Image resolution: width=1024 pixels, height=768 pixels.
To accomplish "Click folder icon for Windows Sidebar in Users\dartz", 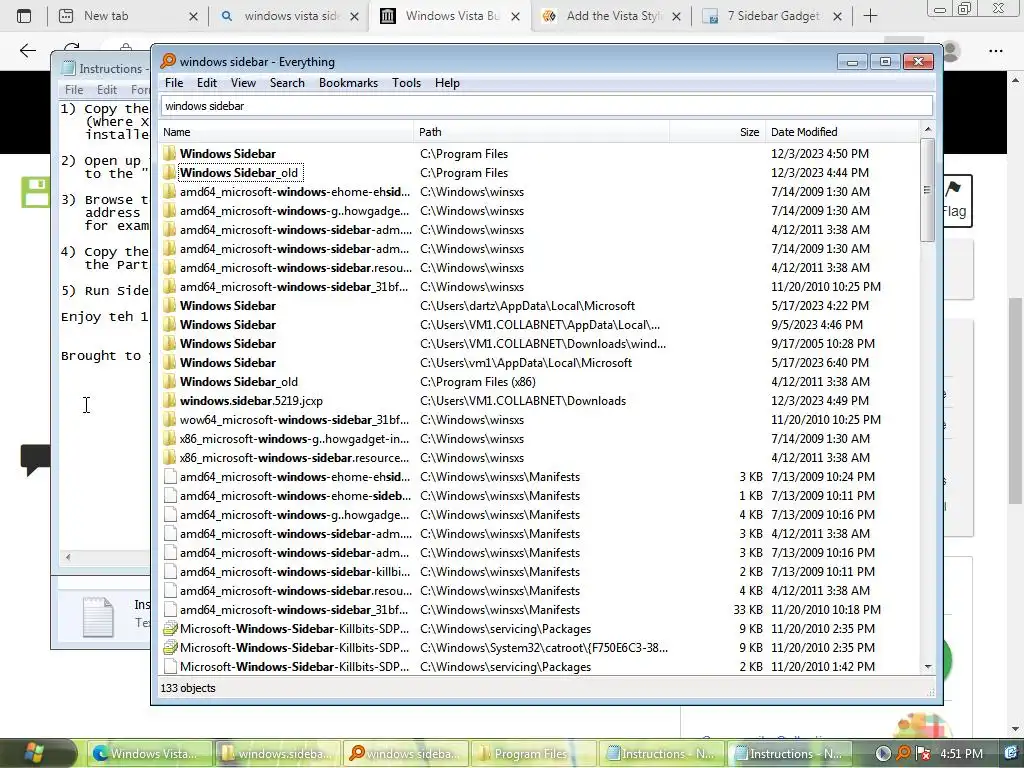I will pos(170,306).
